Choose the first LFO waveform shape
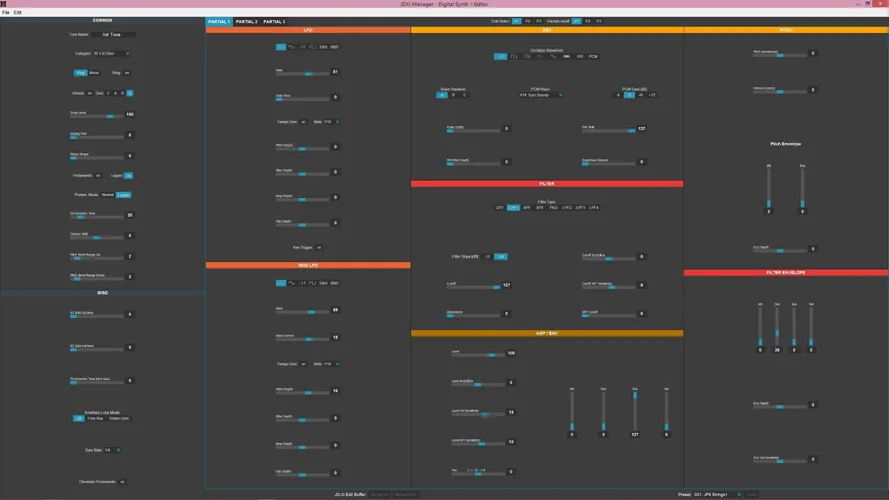889x500 pixels. point(280,46)
